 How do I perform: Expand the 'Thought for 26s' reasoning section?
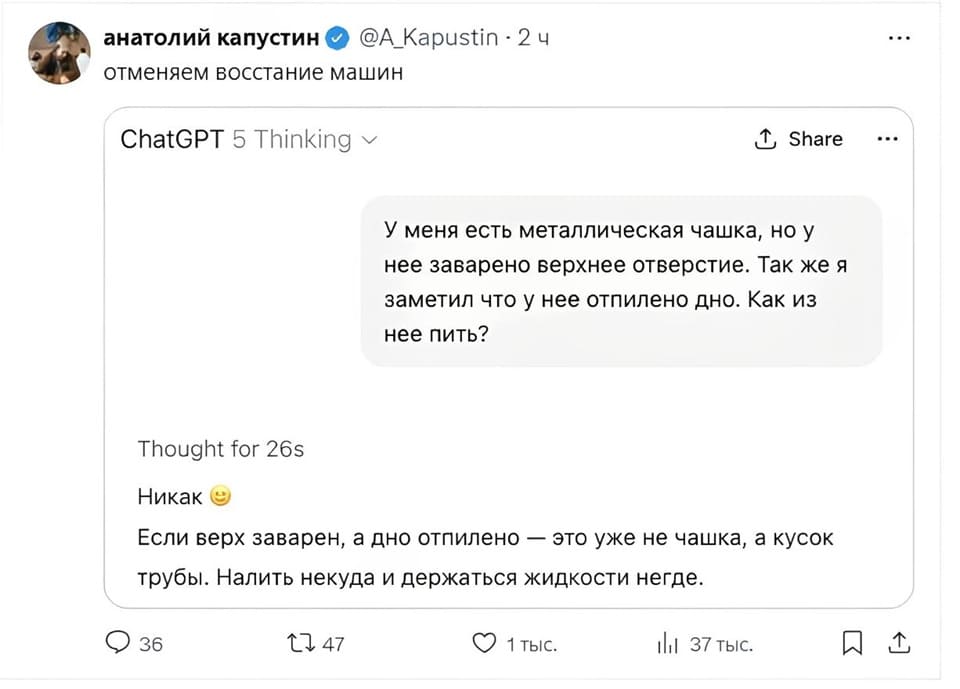click(220, 449)
